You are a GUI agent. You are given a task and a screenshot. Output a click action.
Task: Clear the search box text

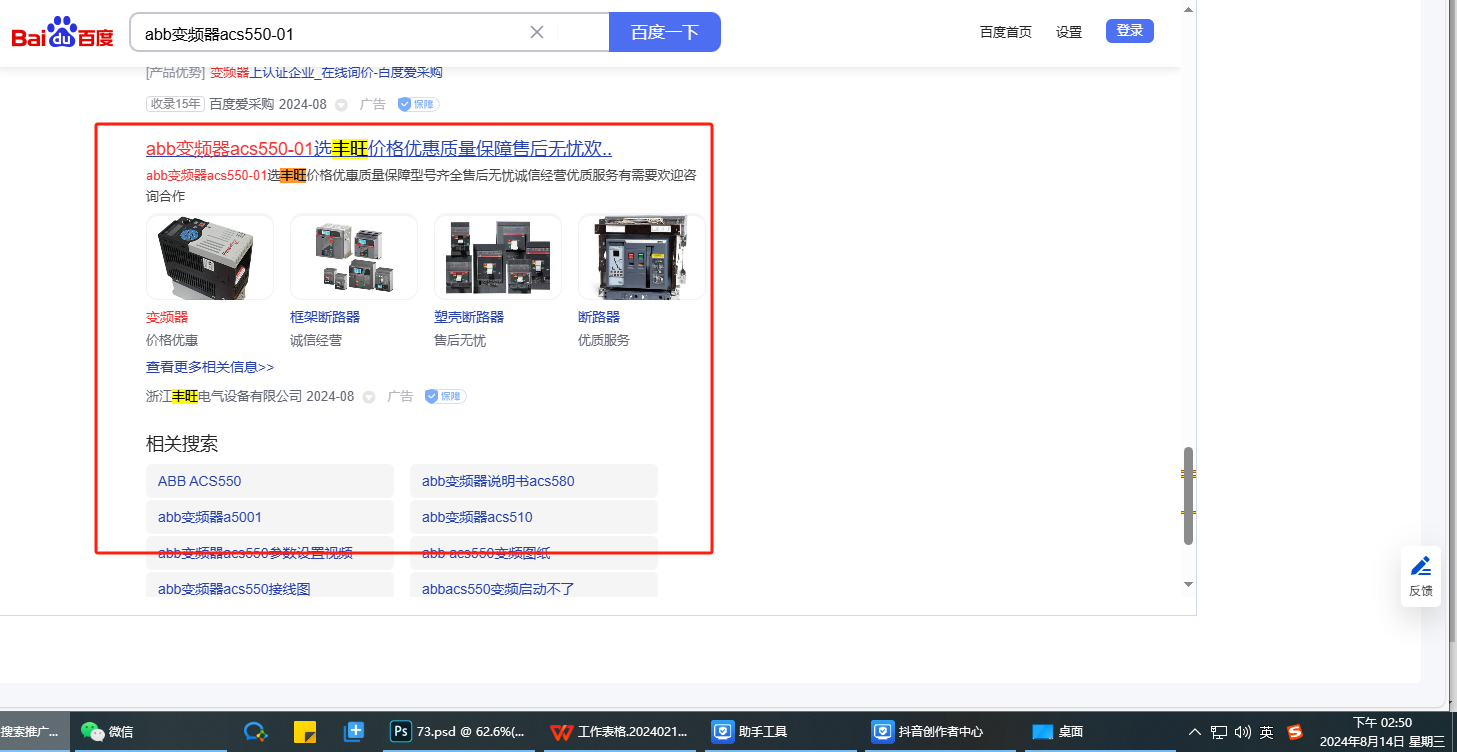point(537,32)
